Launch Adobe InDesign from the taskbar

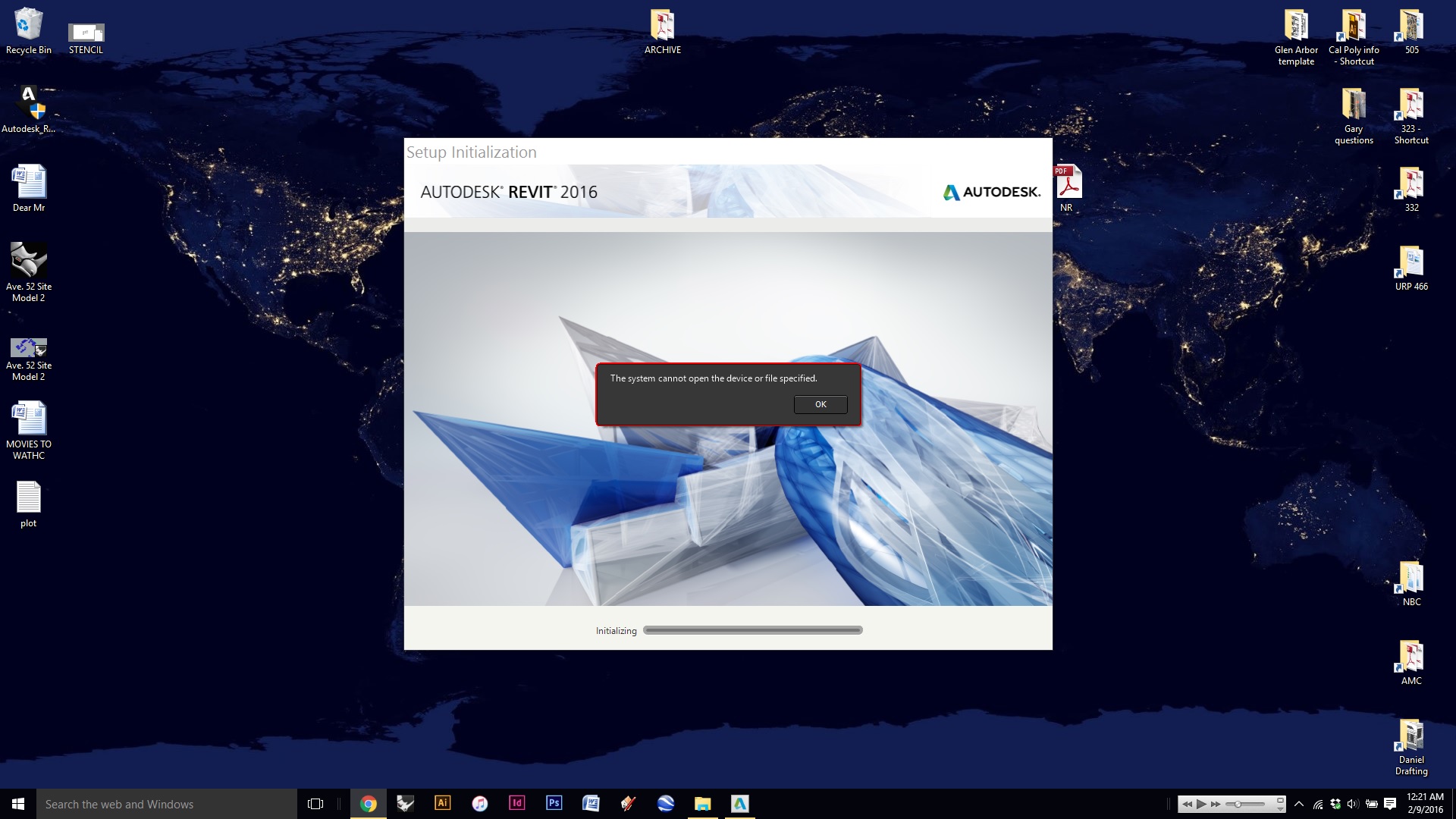tap(517, 804)
